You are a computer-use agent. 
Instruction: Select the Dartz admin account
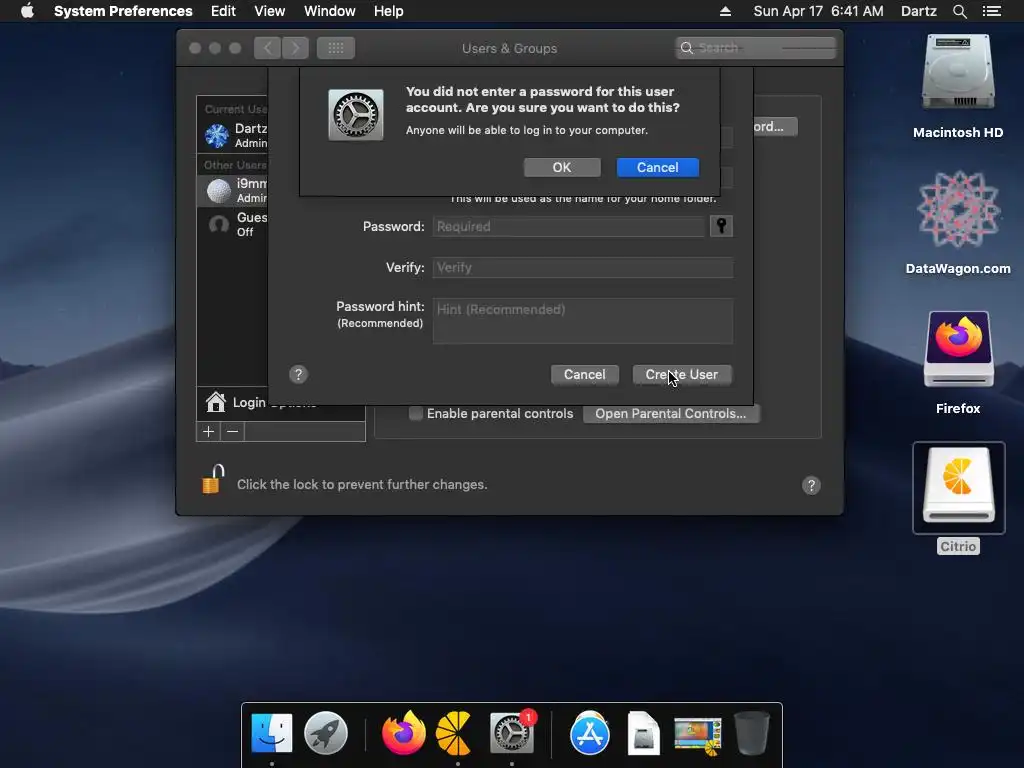(x=234, y=135)
